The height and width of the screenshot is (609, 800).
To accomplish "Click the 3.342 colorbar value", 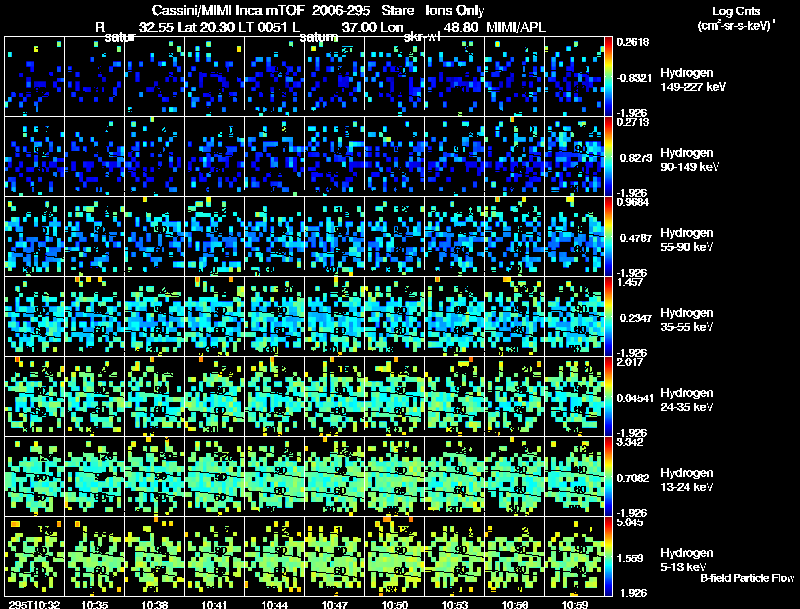I will click(x=630, y=442).
